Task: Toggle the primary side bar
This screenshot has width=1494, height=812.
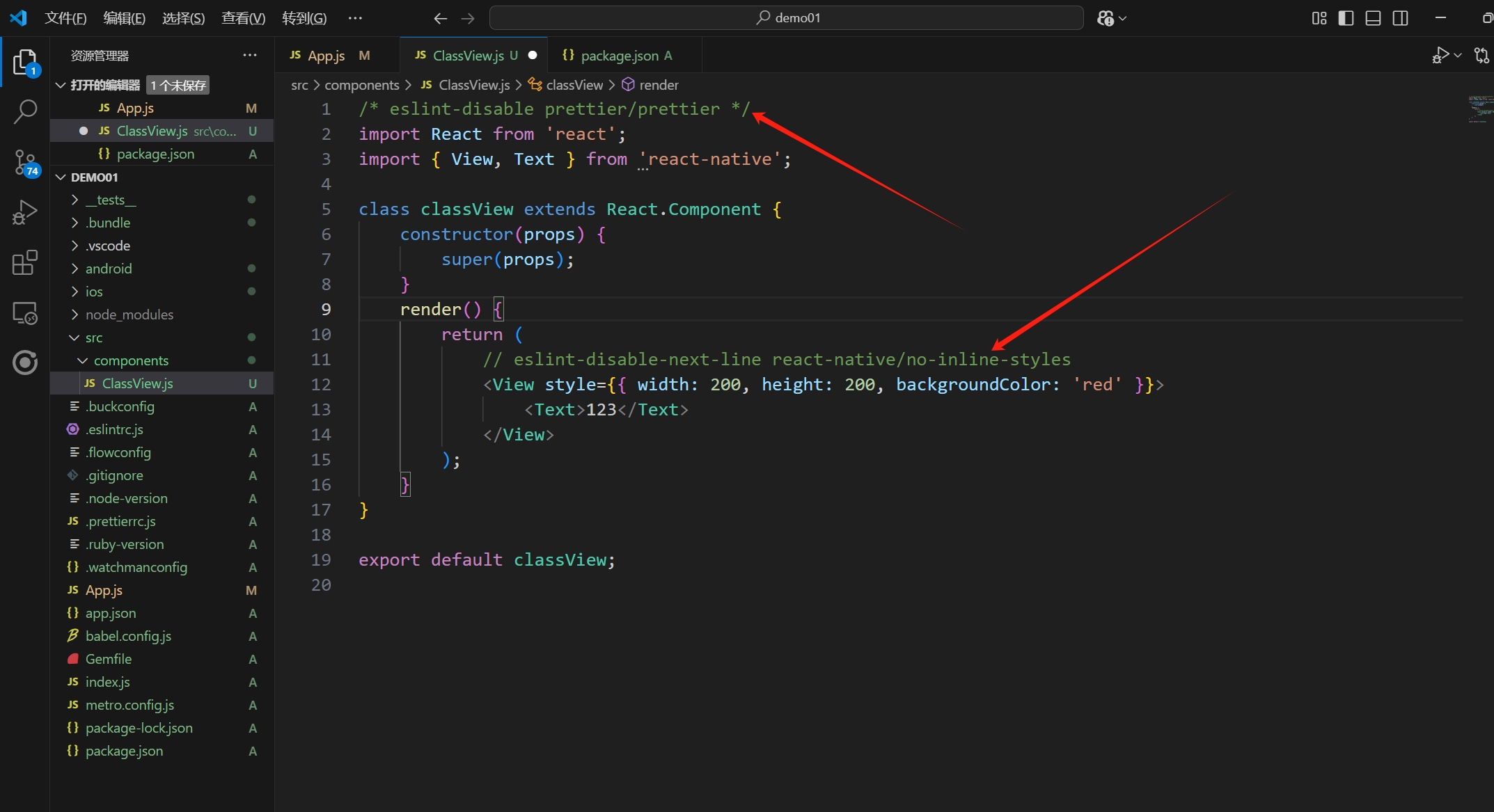Action: 1346,18
